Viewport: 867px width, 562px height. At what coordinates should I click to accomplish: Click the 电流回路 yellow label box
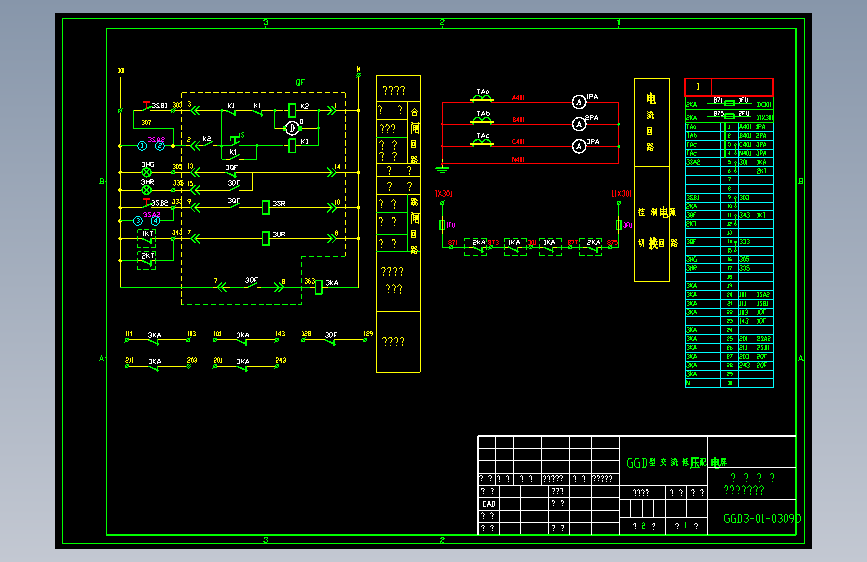coord(652,122)
